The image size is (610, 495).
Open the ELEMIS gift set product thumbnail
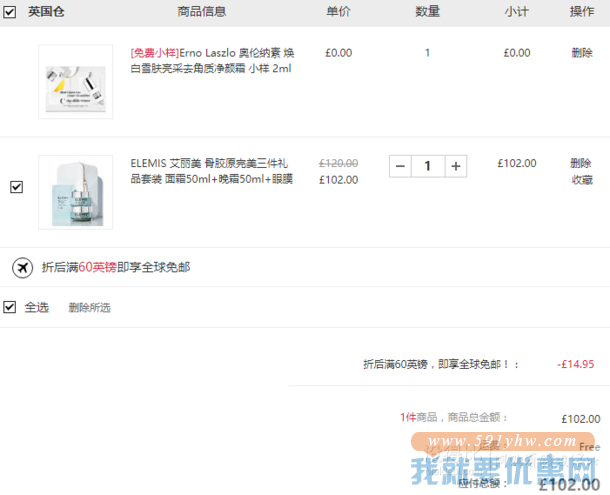pyautogui.click(x=75, y=192)
